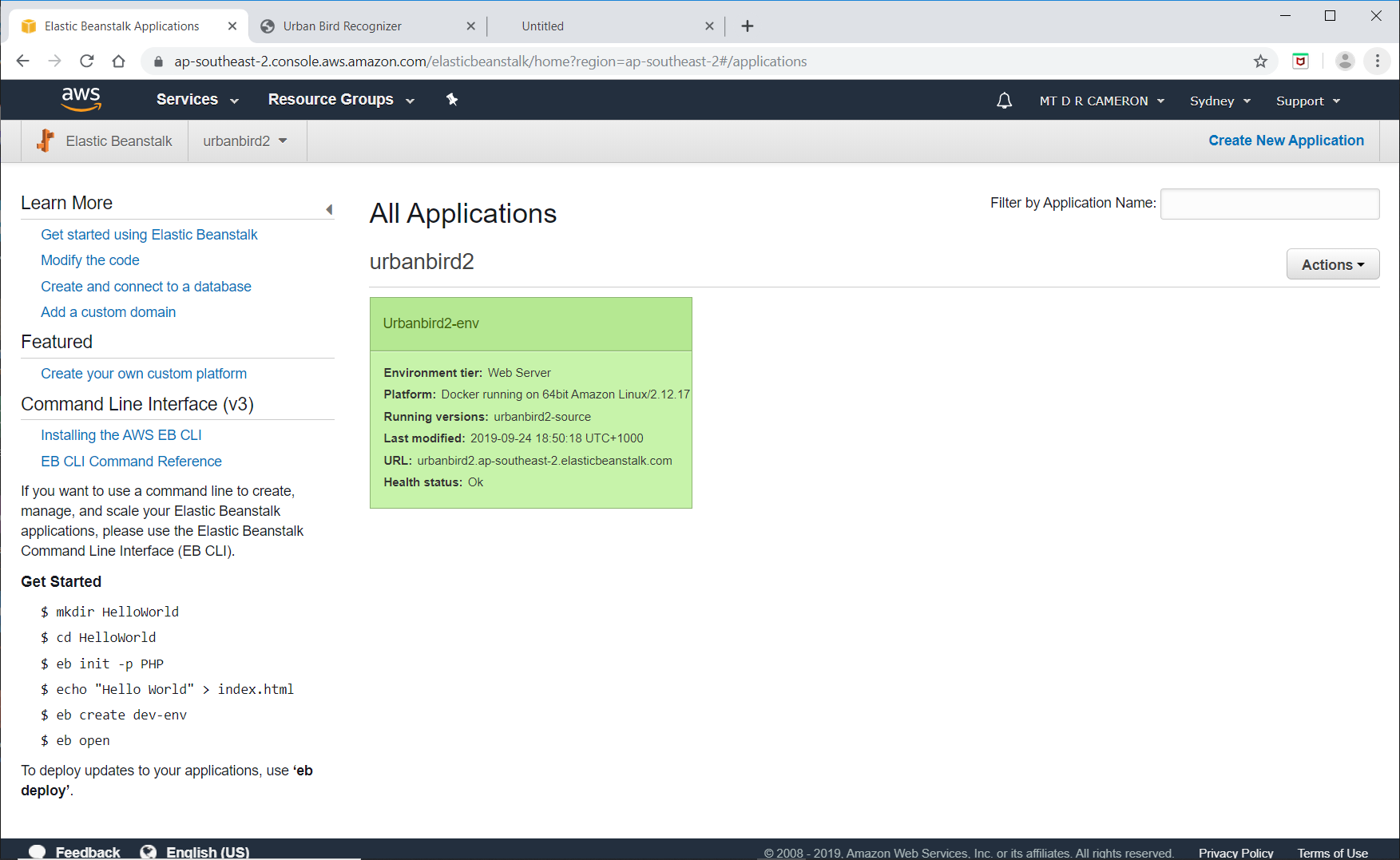Close the Untitled tab
This screenshot has width=1400, height=860.
709,26
